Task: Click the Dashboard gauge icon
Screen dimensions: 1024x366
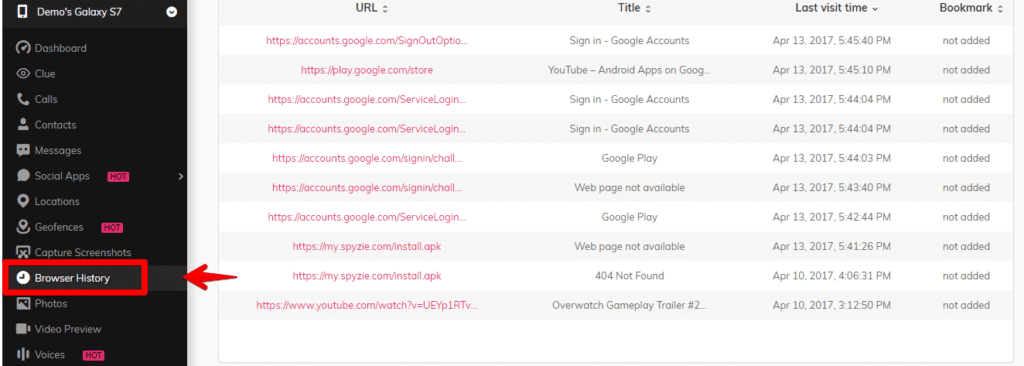Action: [x=24, y=48]
